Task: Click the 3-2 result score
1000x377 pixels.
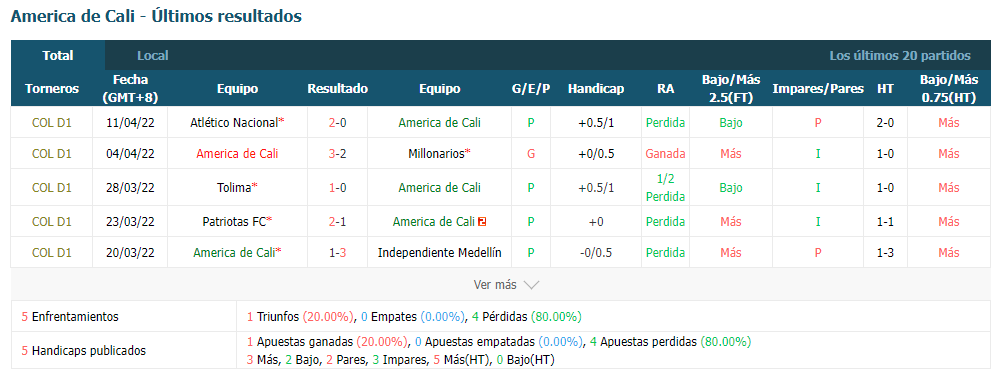Action: coord(337,154)
